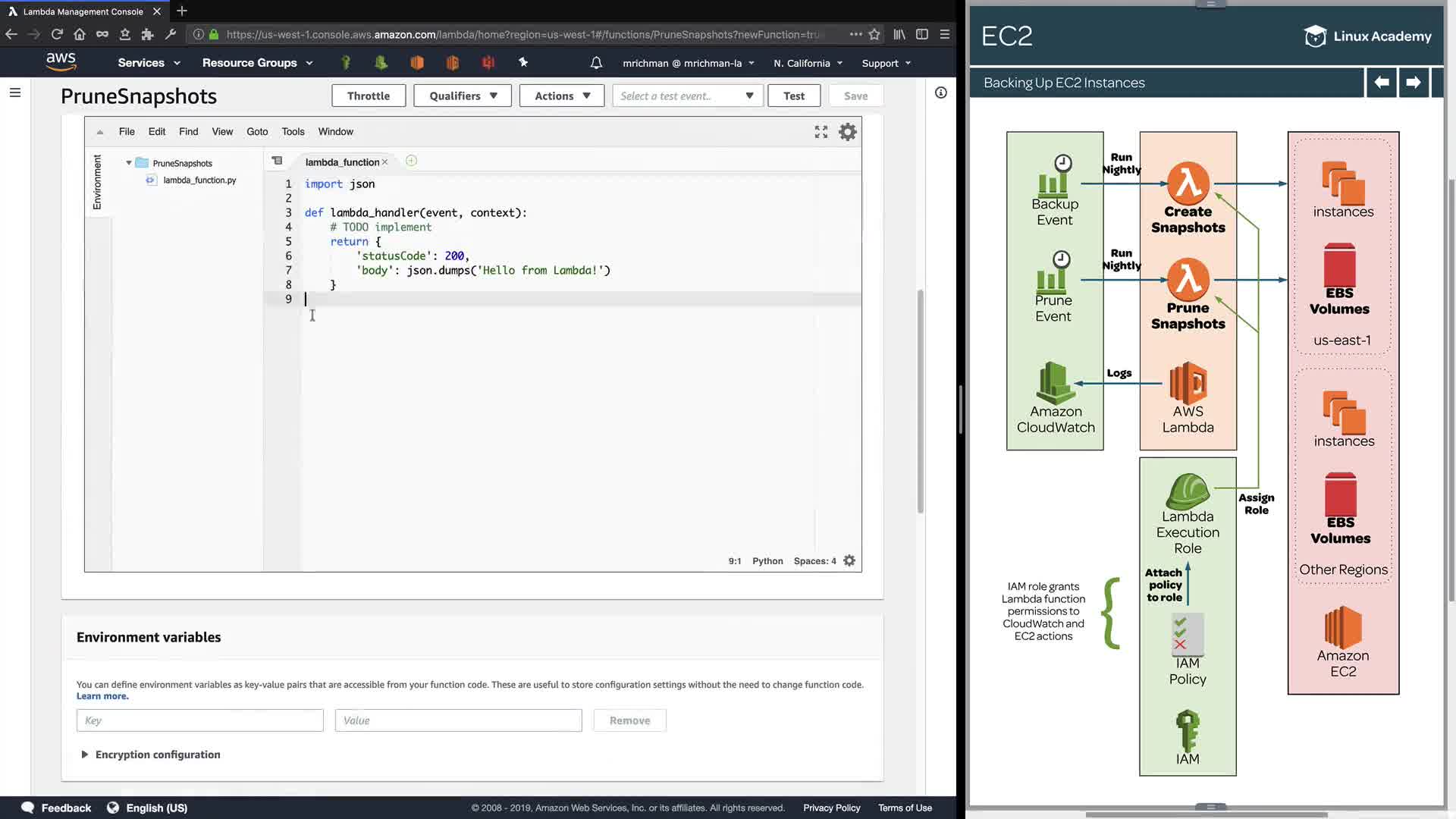Viewport: 1456px width, 819px height.
Task: Open the Actions dropdown
Action: tap(561, 96)
